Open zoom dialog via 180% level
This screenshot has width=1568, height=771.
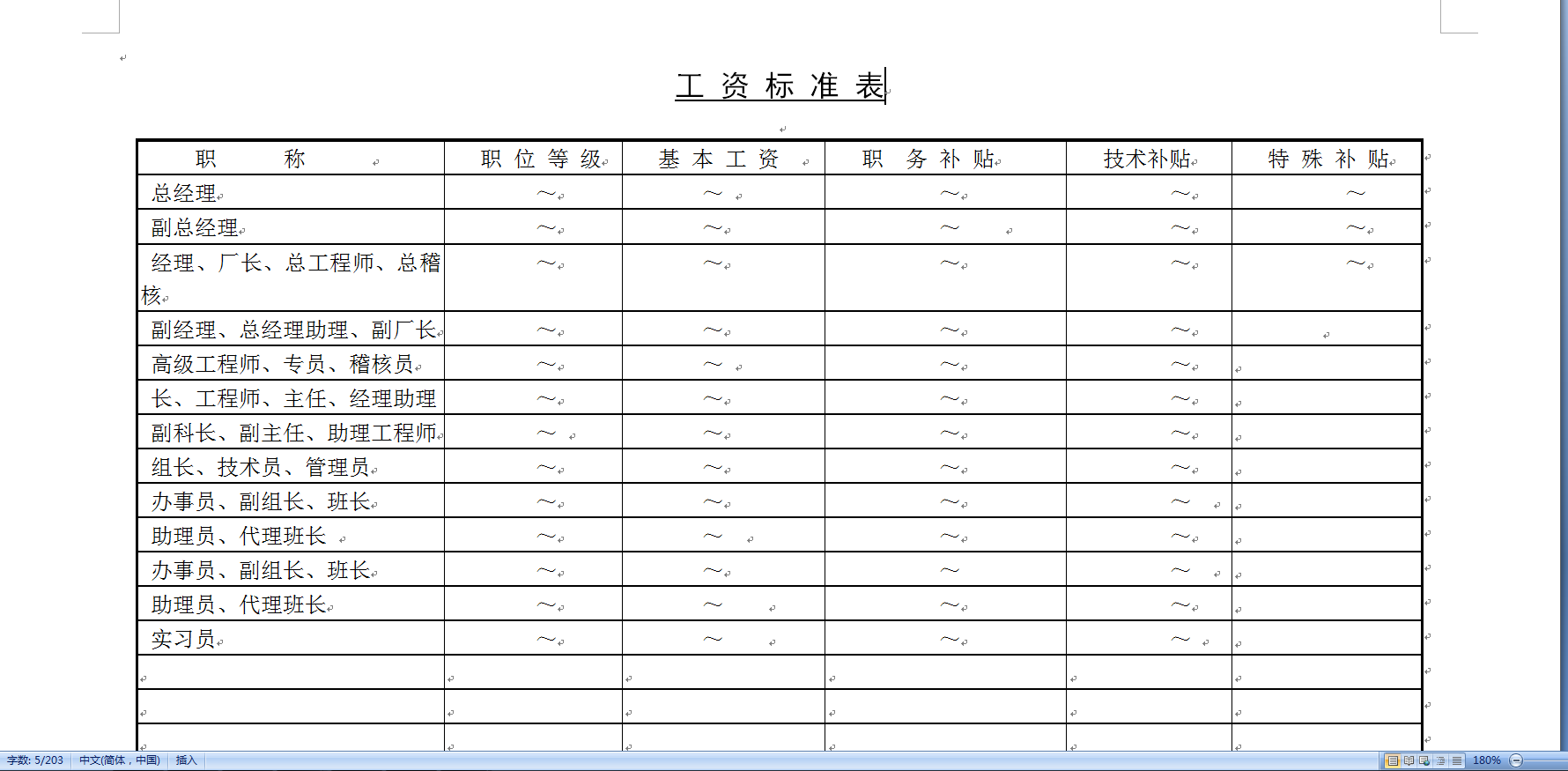1487,760
